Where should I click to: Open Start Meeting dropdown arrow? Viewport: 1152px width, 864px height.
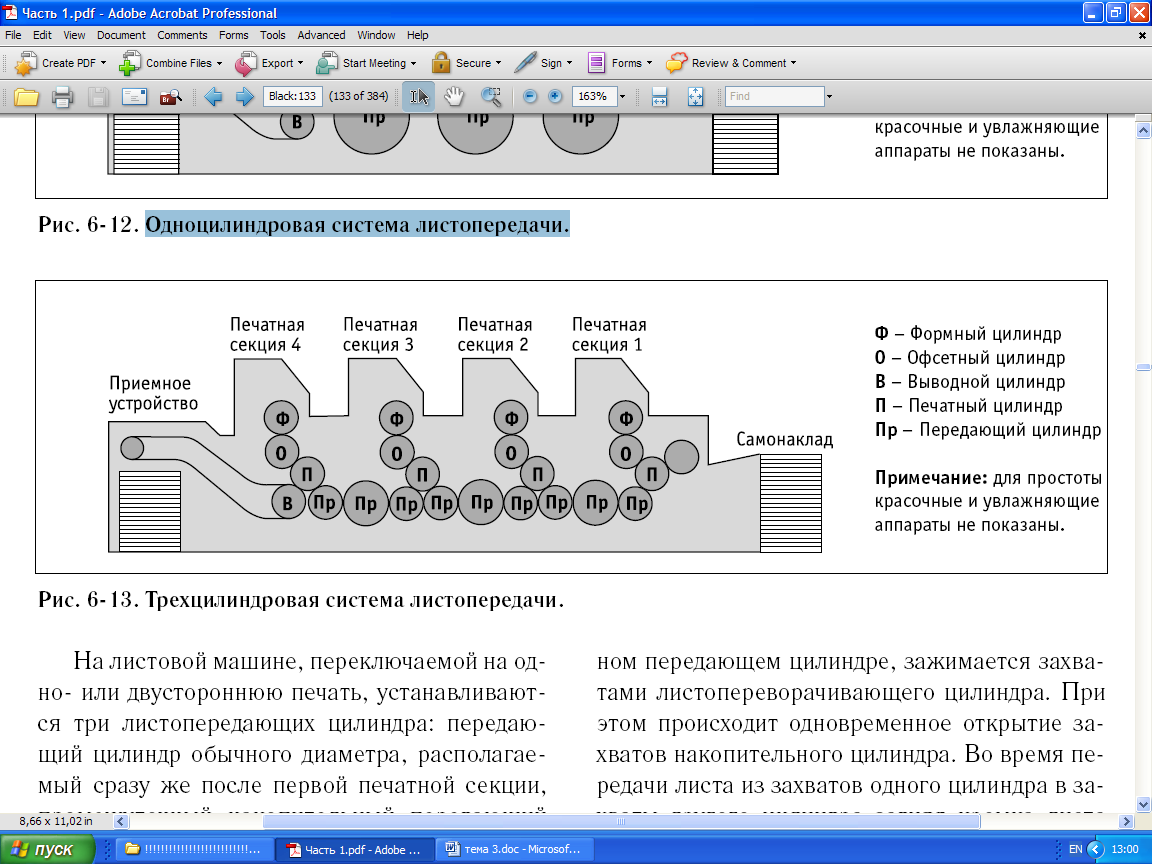coord(413,63)
